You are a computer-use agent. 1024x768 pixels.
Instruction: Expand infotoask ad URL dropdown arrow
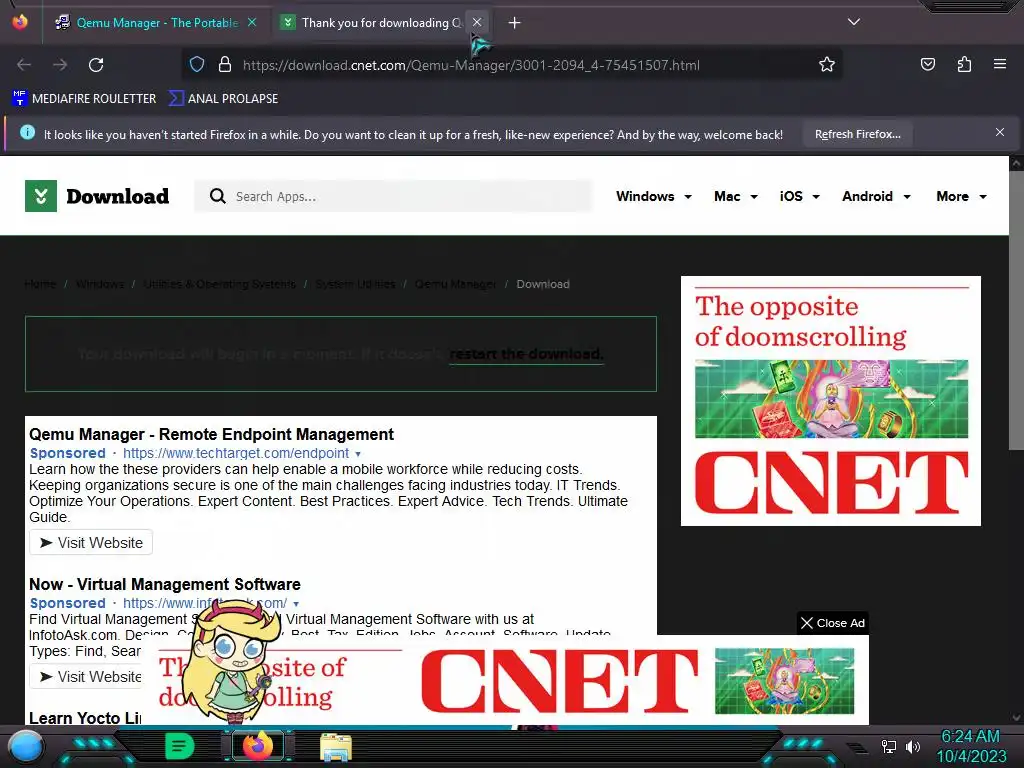point(296,604)
